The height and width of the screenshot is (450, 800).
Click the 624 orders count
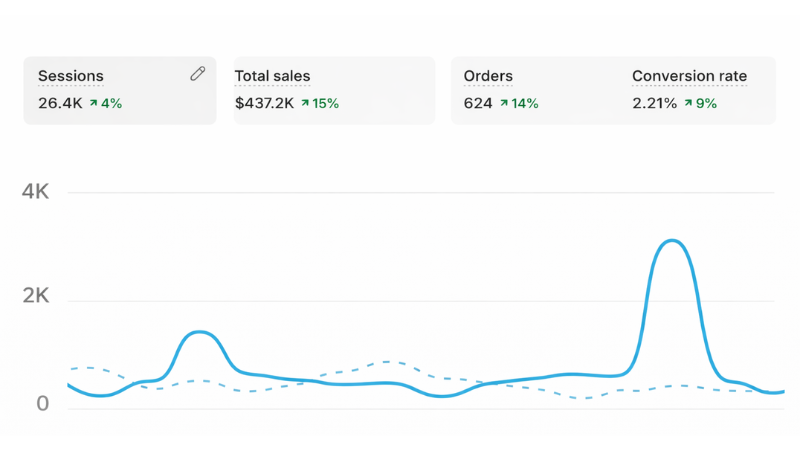point(477,103)
